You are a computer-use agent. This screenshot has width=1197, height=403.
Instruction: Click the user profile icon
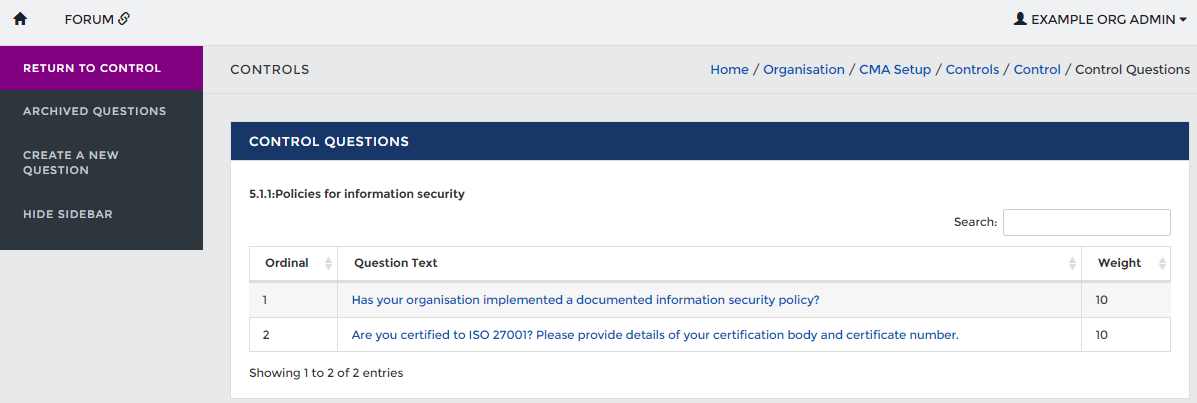coord(1020,19)
